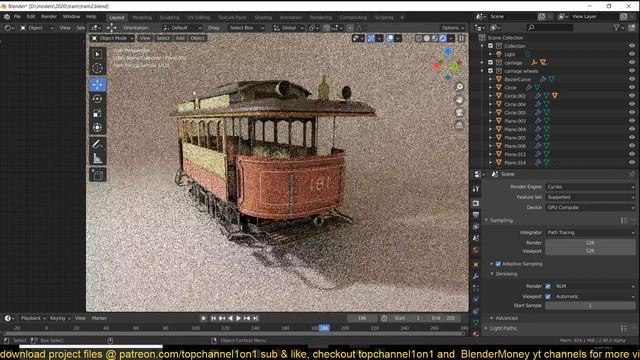640x360 pixels.
Task: Toggle the Render denoising checkbox
Action: [x=548, y=286]
